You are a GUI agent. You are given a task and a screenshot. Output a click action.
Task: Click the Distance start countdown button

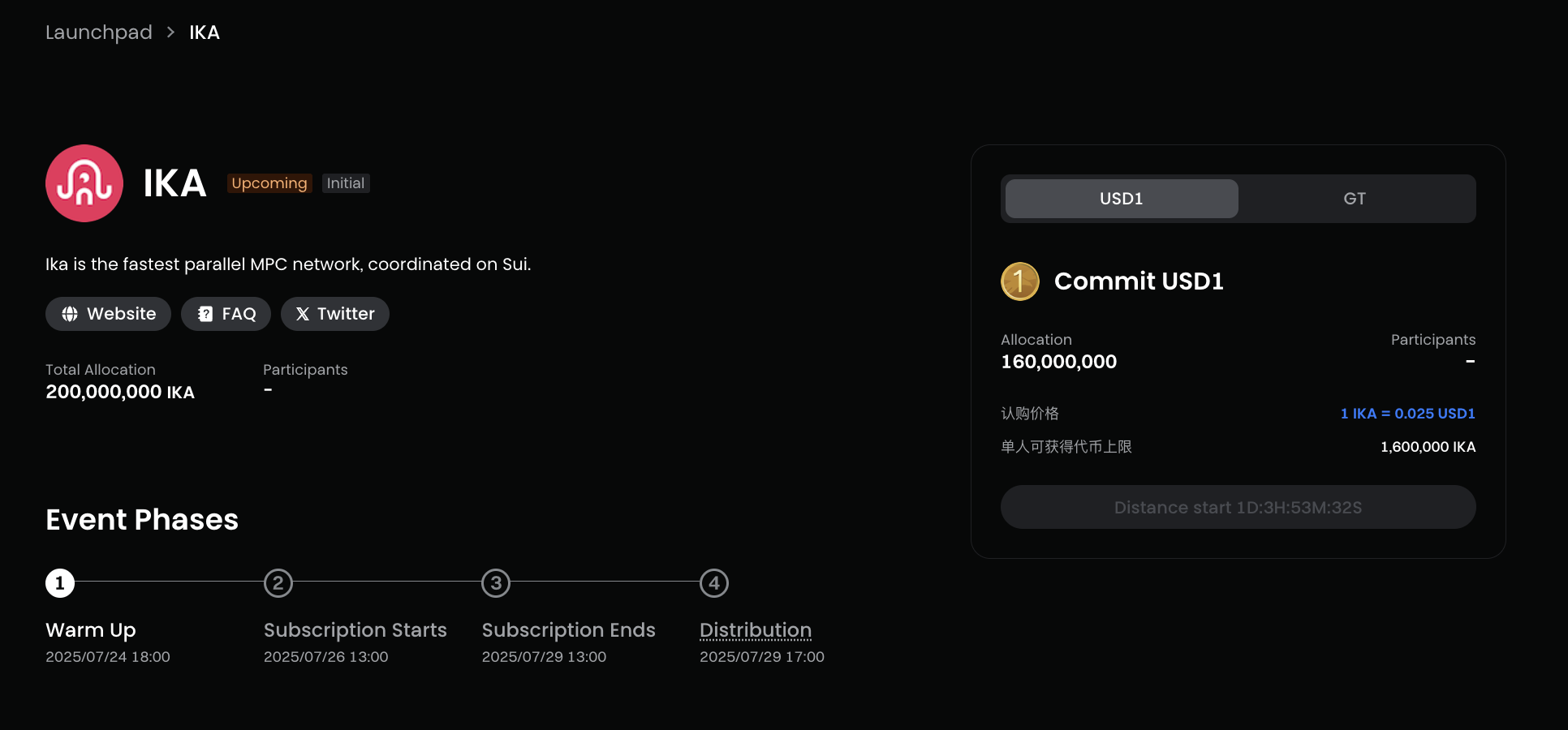pos(1238,507)
